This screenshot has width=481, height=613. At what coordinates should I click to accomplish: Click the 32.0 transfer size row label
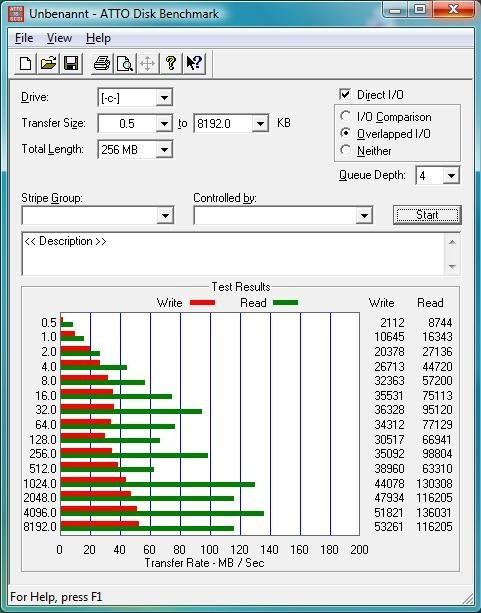coord(46,410)
